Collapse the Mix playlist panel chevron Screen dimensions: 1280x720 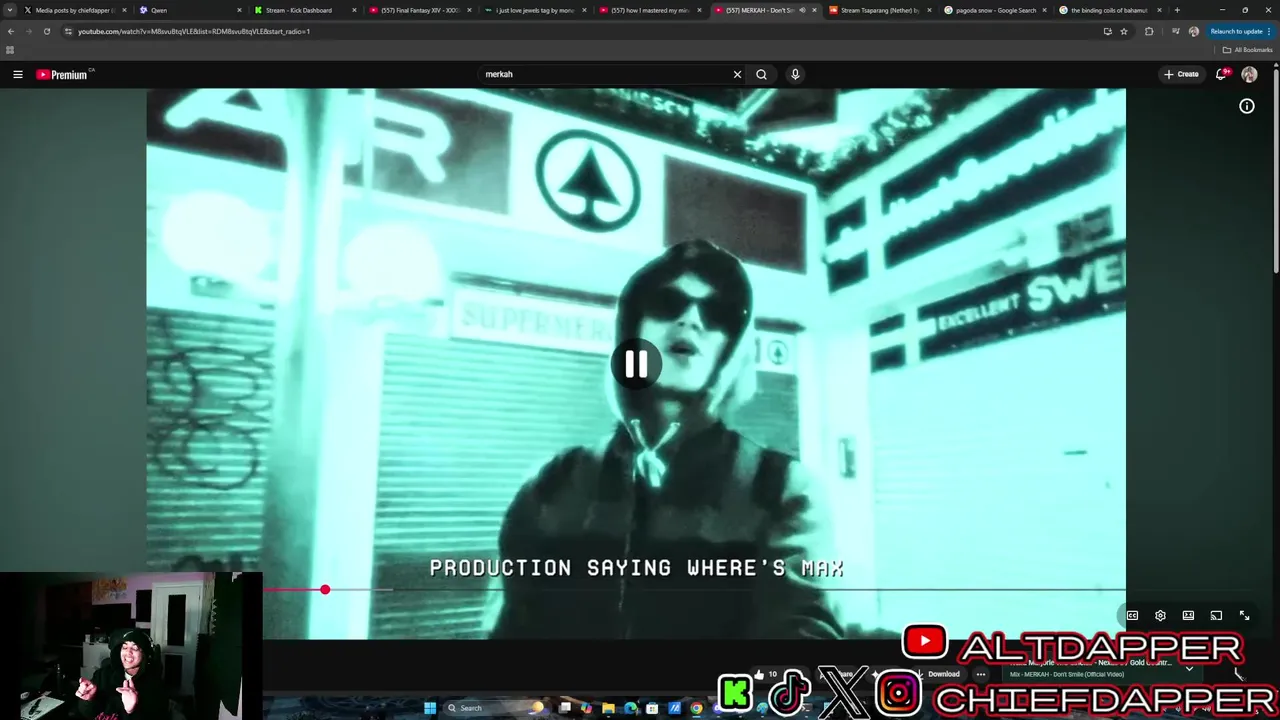coord(1189,668)
